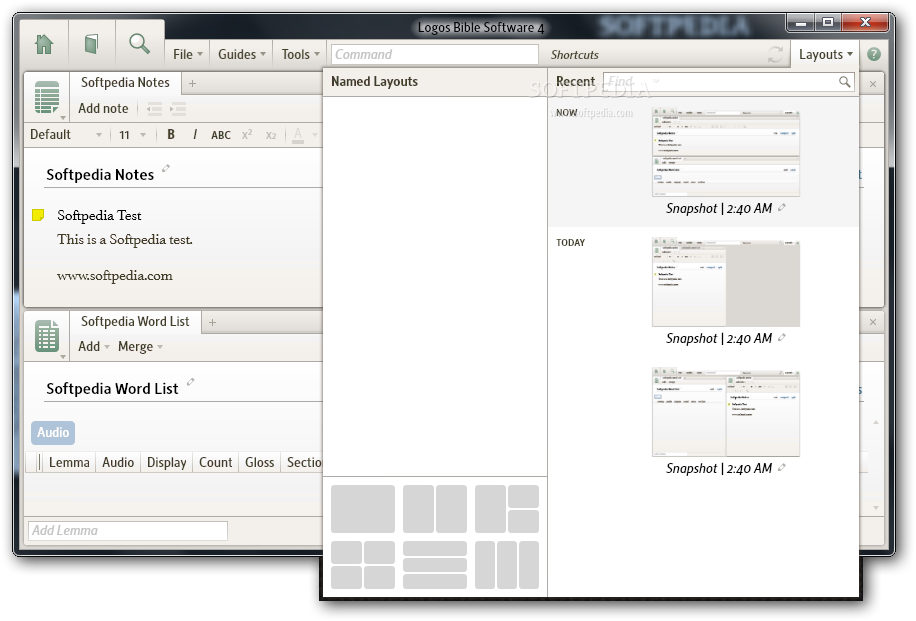916x621 pixels.
Task: Open Softpedia Notes panel menu icon
Action: pyautogui.click(x=47, y=98)
